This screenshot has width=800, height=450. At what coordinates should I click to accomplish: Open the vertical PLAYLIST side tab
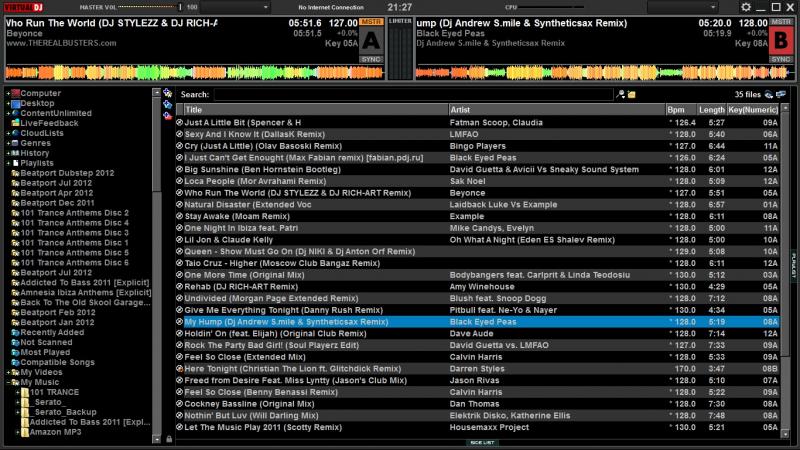[x=794, y=264]
